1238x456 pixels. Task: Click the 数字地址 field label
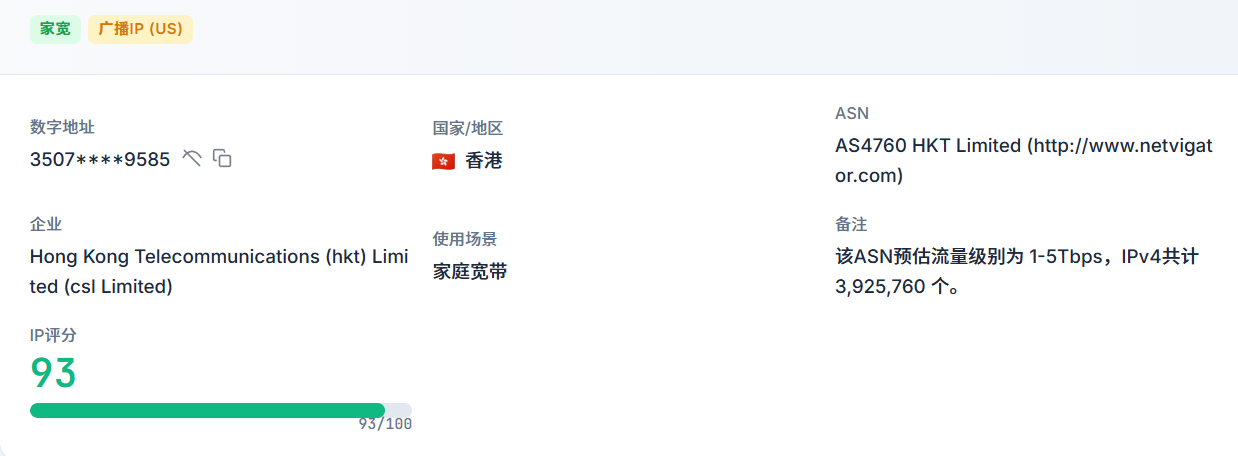tap(62, 127)
